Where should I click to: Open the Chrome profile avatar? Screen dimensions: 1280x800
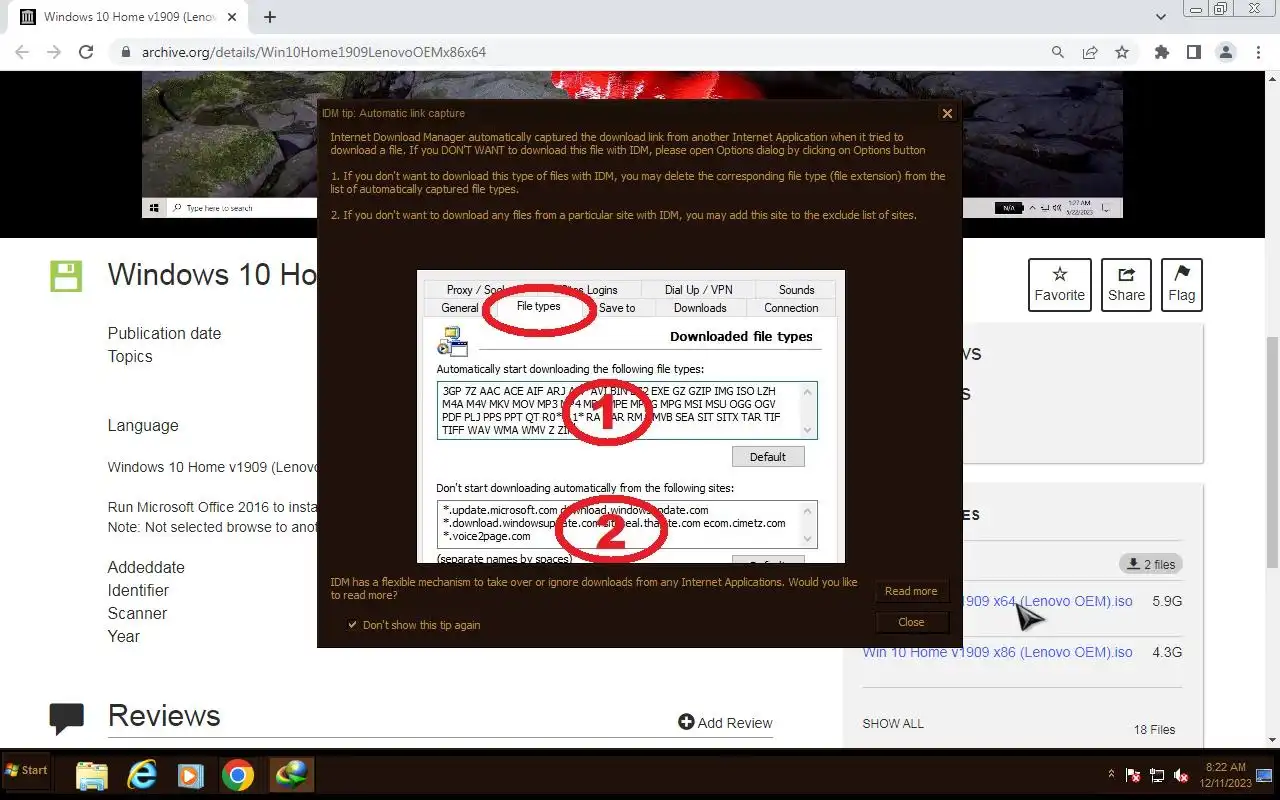click(1226, 52)
